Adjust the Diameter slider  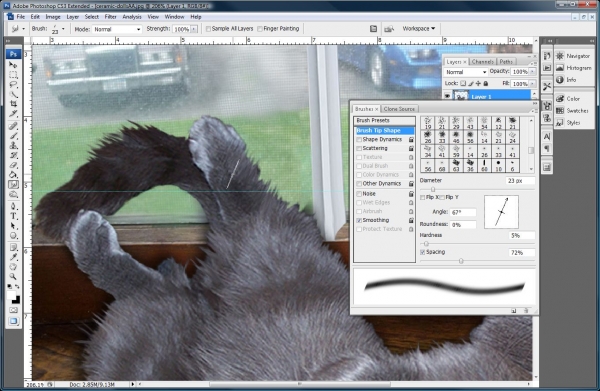pos(433,189)
